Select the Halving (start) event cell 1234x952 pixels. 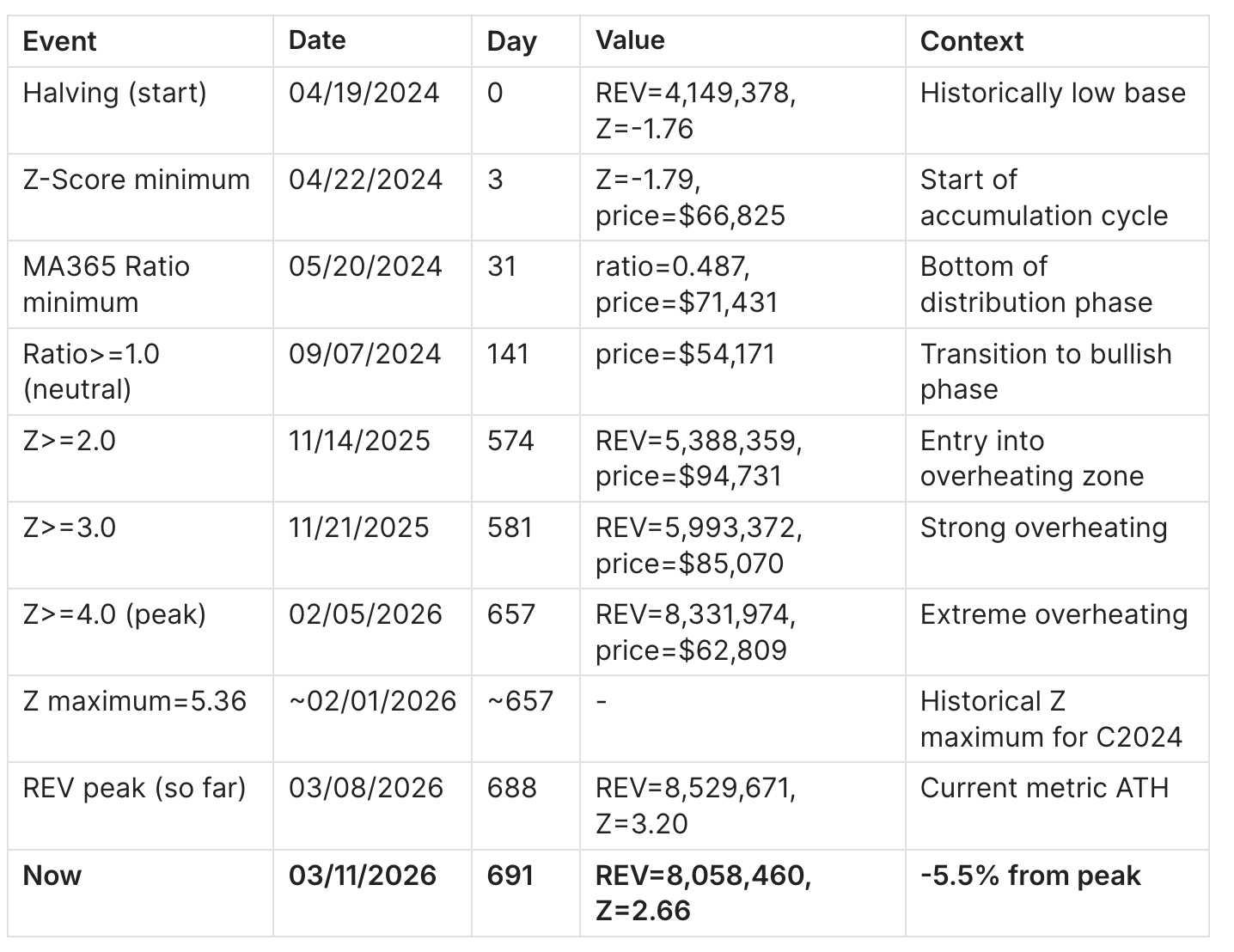pyautogui.click(x=114, y=93)
